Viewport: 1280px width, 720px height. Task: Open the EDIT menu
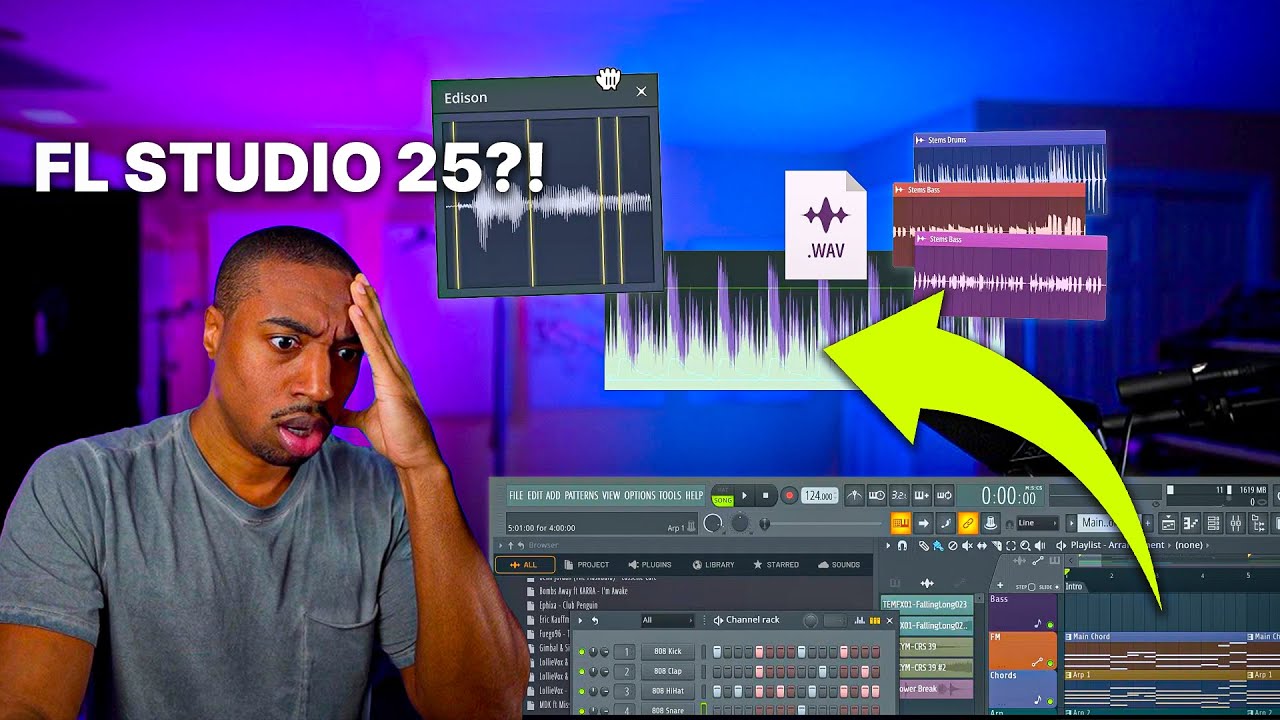535,495
